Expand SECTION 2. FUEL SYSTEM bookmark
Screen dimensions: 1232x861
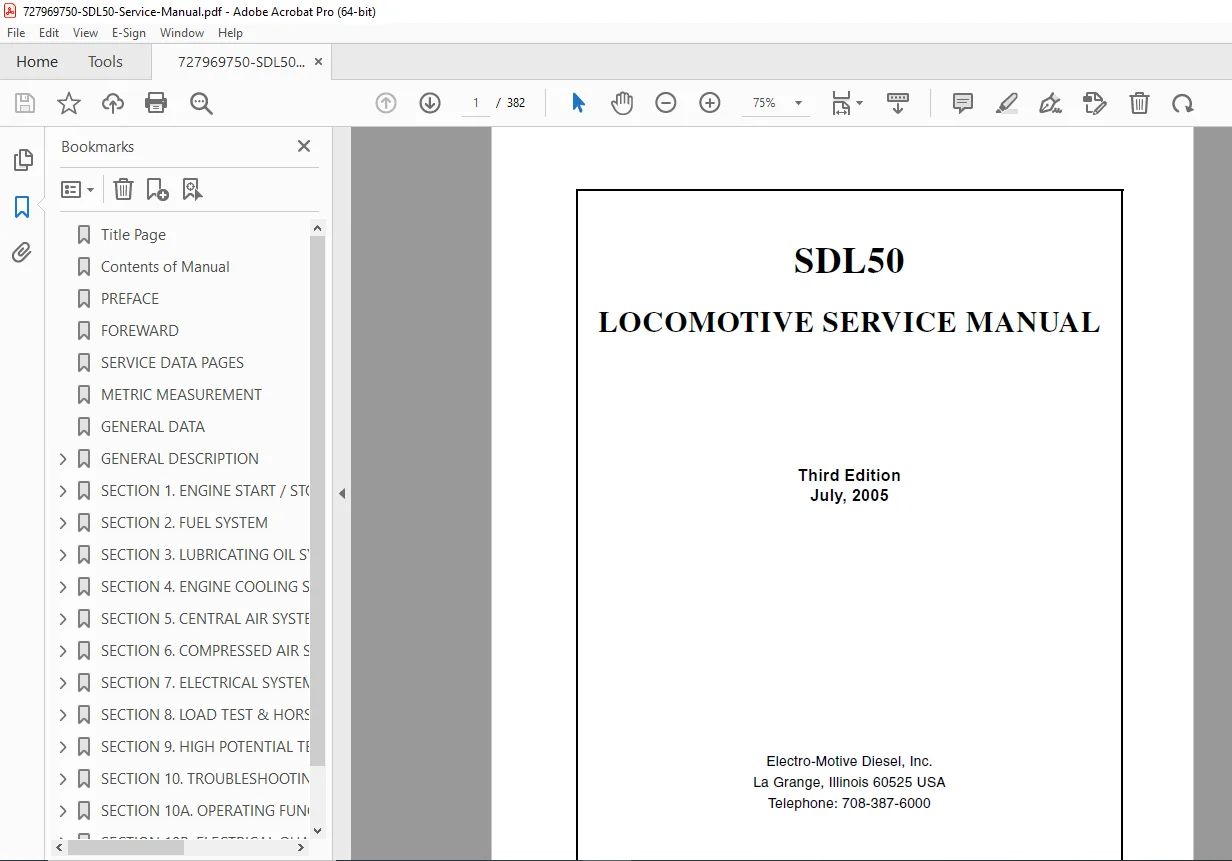(63, 523)
